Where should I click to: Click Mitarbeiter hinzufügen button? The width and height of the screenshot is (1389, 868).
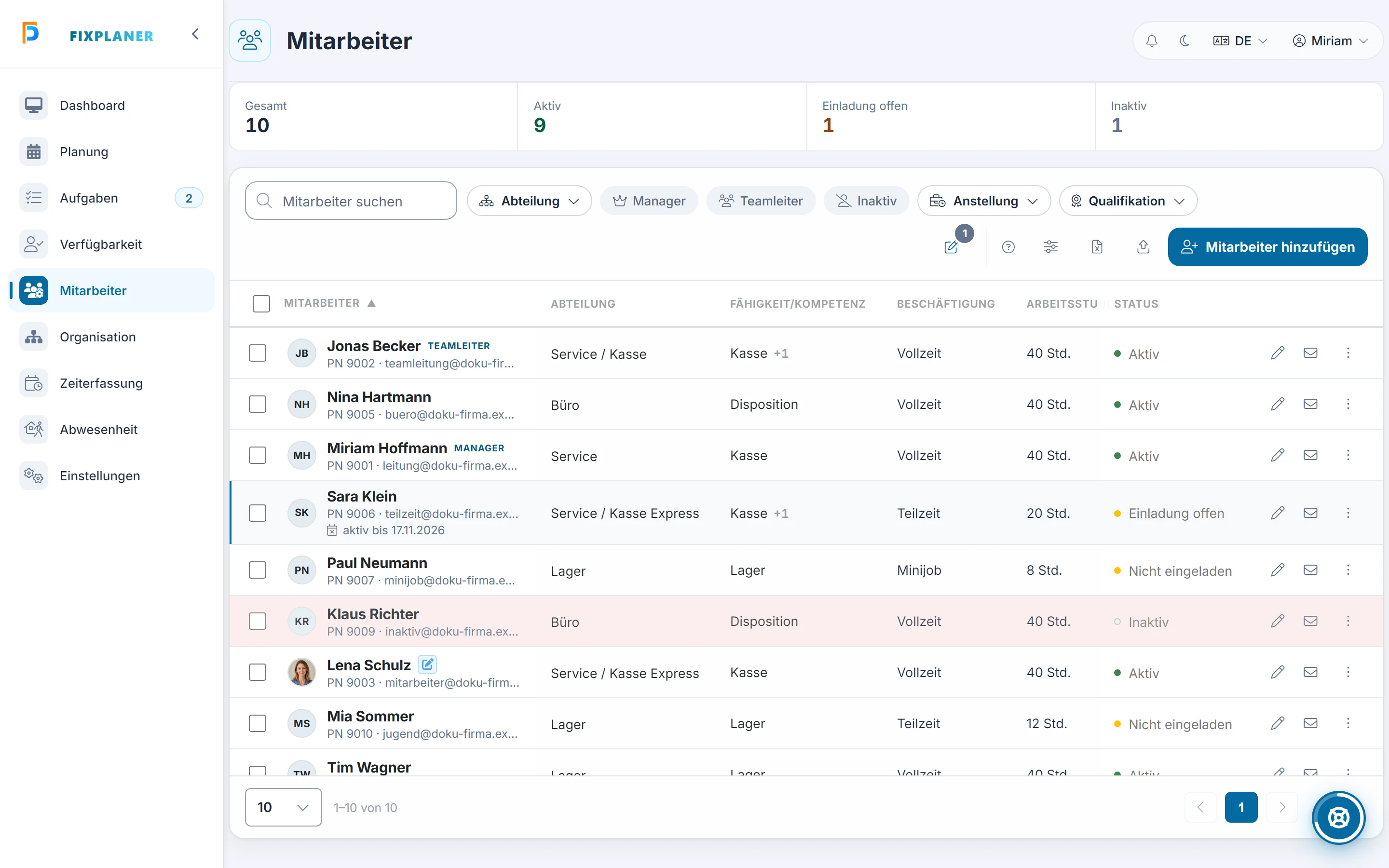(1267, 247)
